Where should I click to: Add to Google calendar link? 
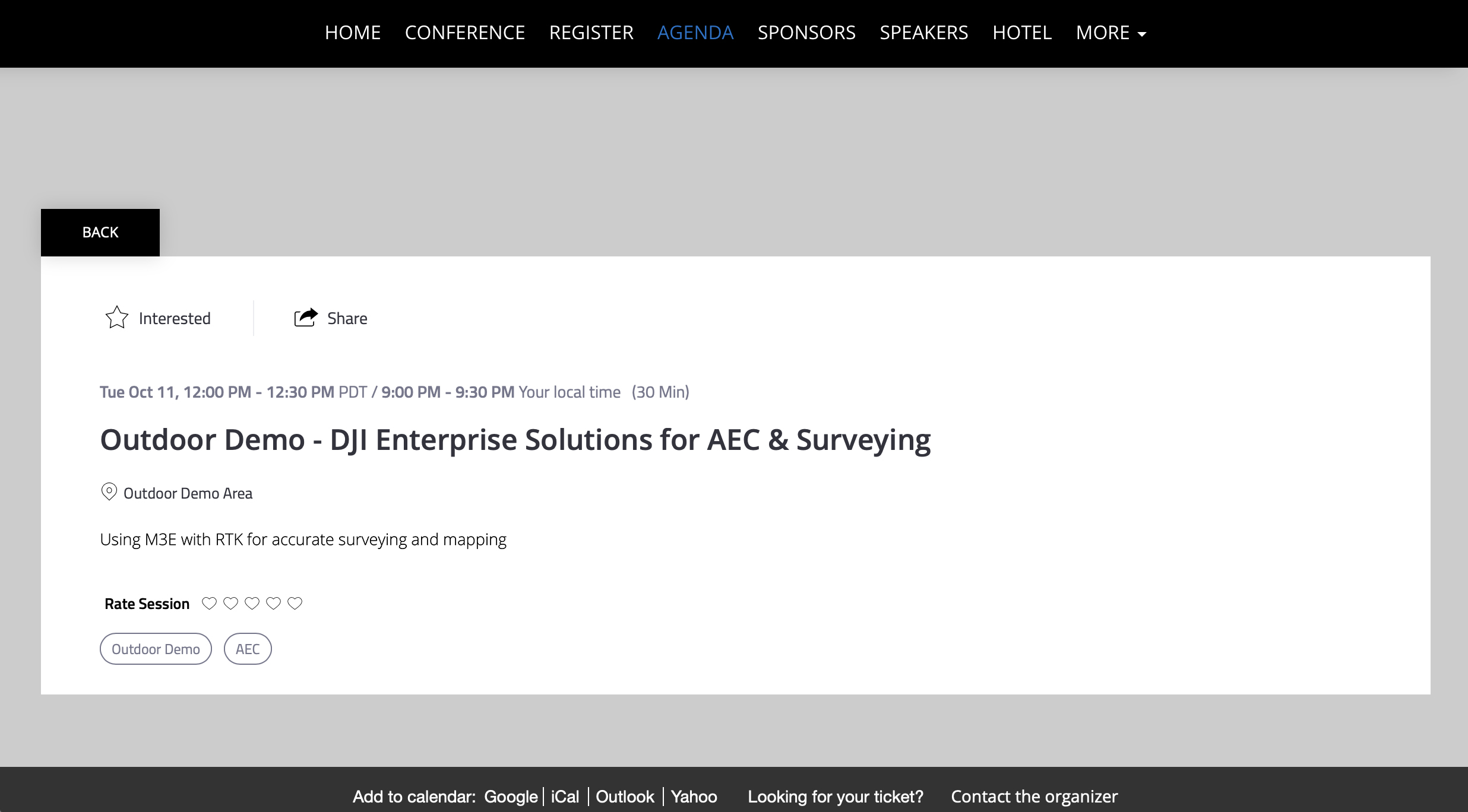(511, 797)
